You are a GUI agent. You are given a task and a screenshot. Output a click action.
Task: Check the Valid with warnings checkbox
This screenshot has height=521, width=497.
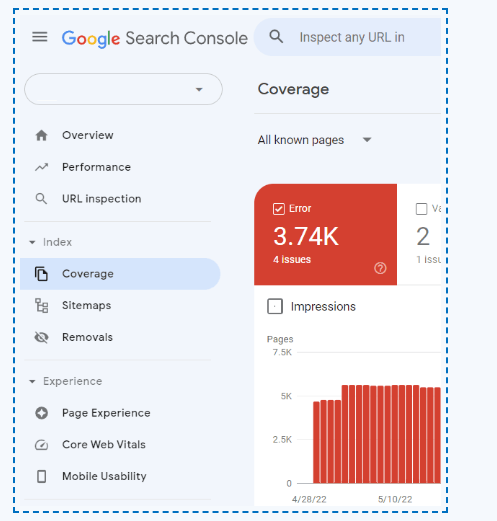[422, 209]
